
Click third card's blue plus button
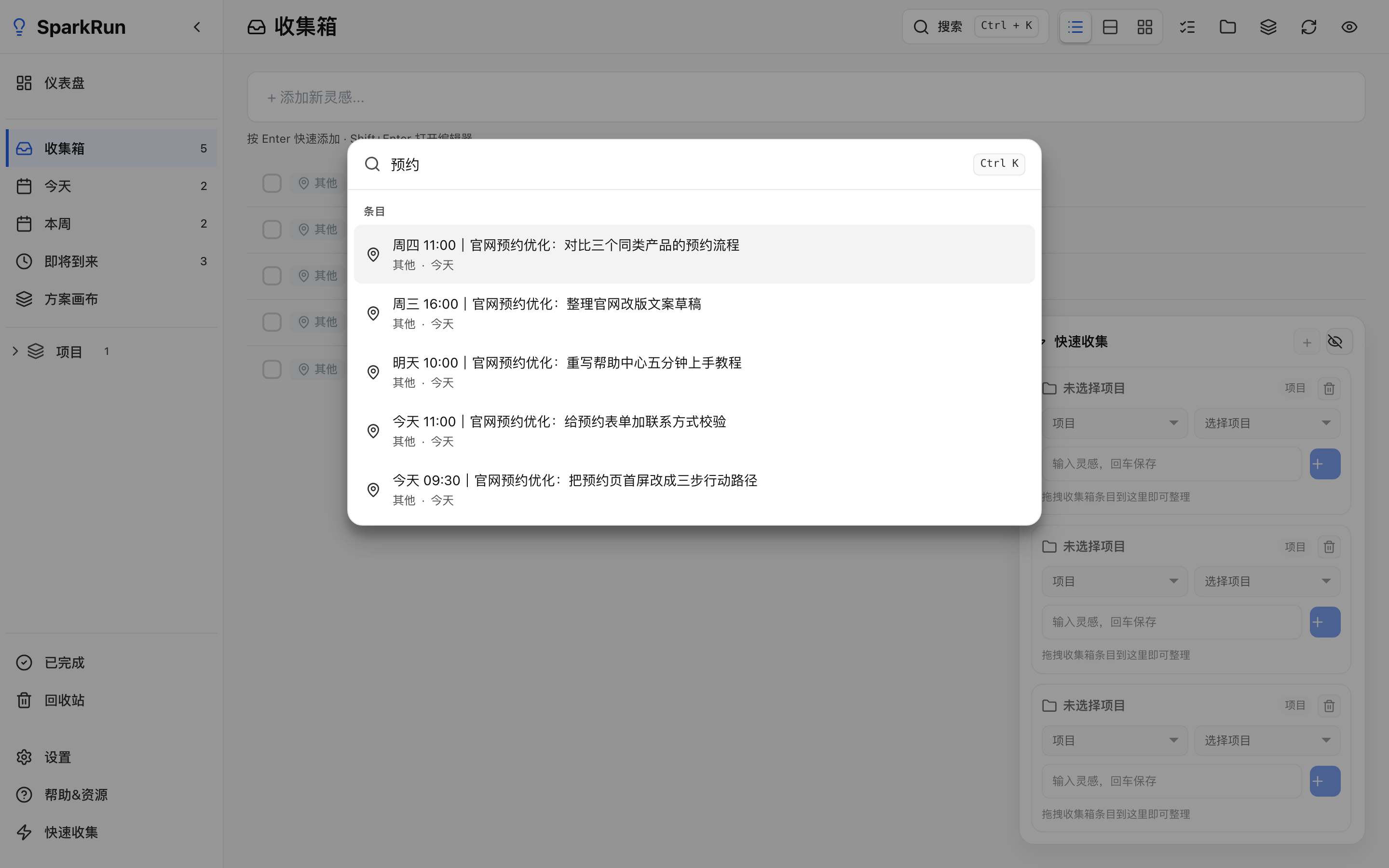(1325, 781)
